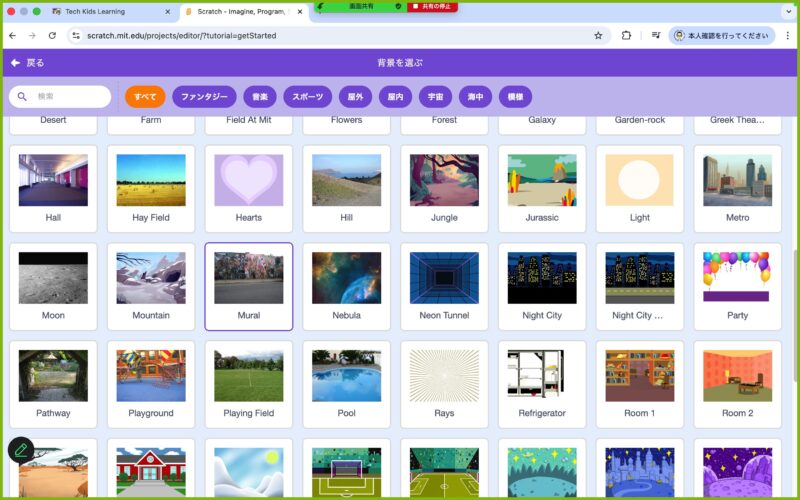Choose the Refrigerator backdrop

coord(542,384)
